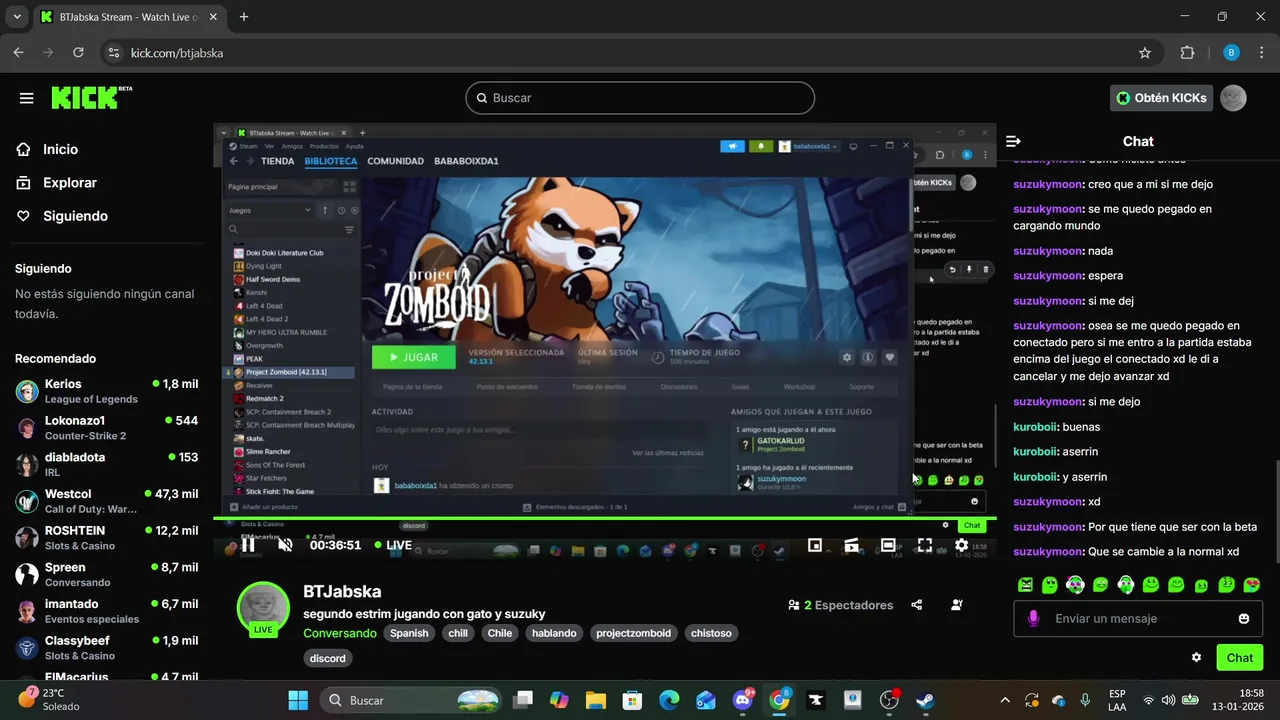The image size is (1280, 720).
Task: Open ROSHTEIN recommended channel
Action: [x=106, y=538]
